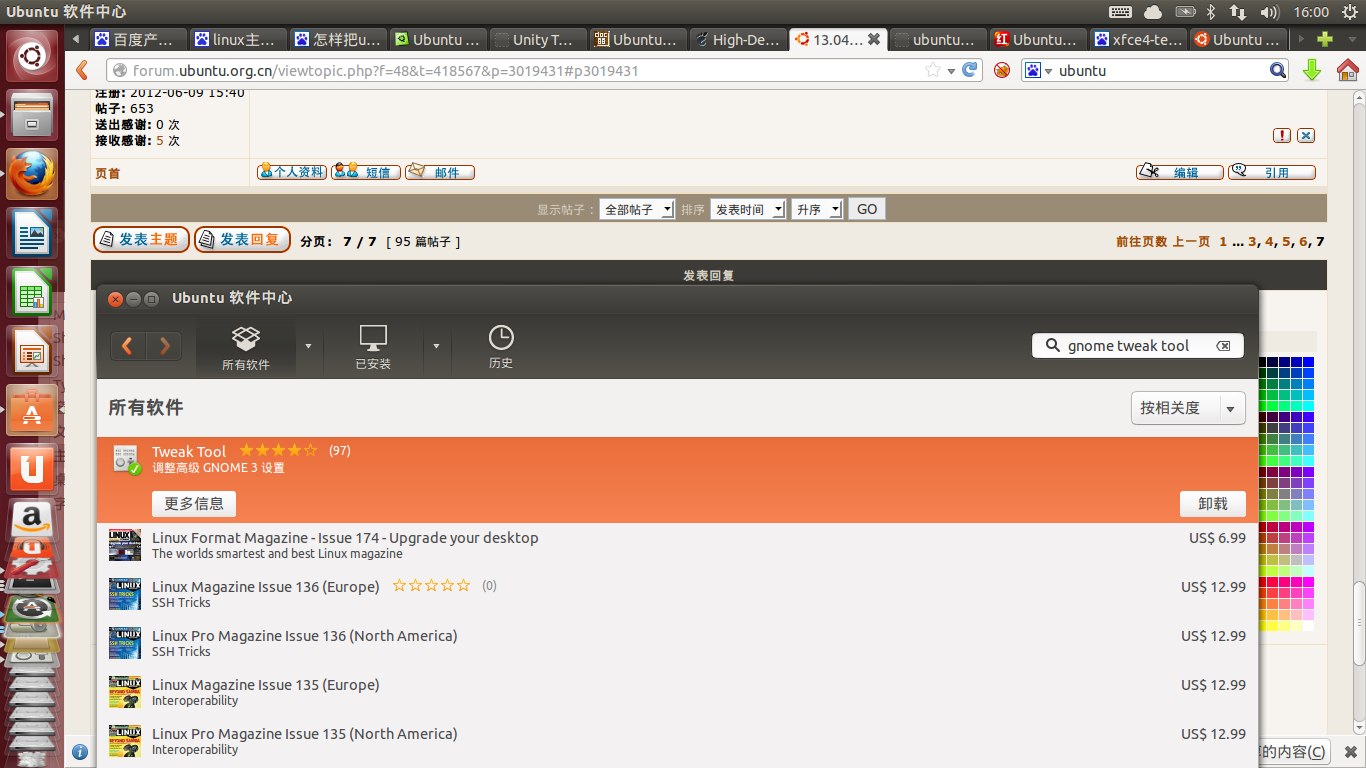This screenshot has height=768, width=1366.
Task: Open Firefox downloads green arrow
Action: click(x=1312, y=70)
